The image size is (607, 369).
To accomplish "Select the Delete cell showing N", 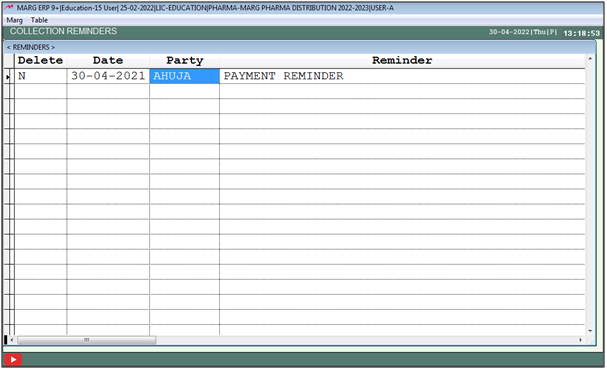I will 40,76.
